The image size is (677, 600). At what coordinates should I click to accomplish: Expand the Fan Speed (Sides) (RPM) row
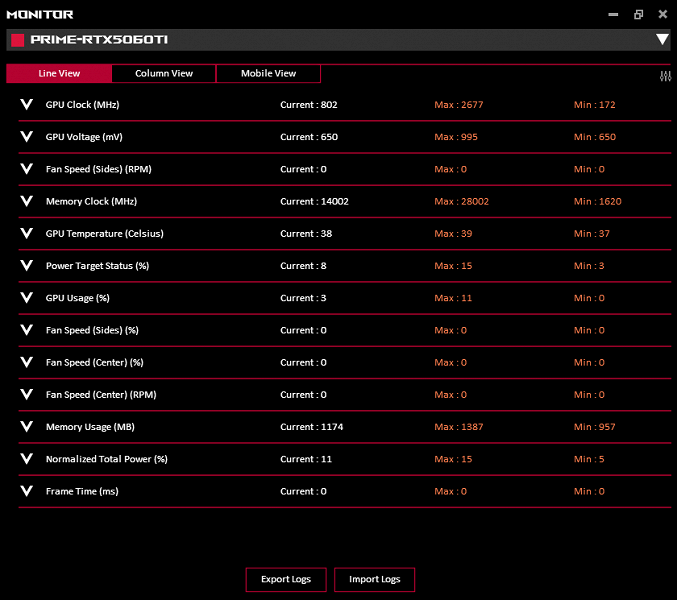point(27,169)
